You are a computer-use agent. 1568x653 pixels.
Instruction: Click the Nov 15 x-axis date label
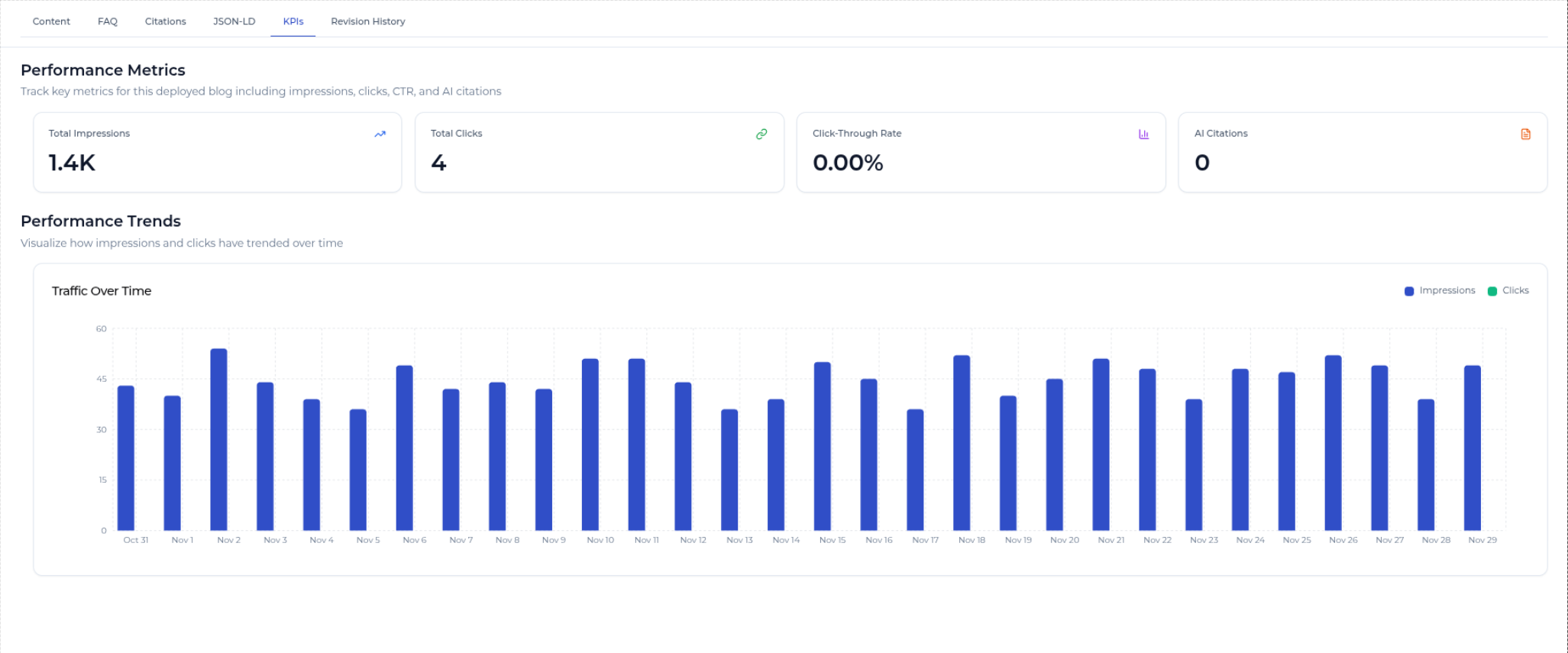click(832, 540)
